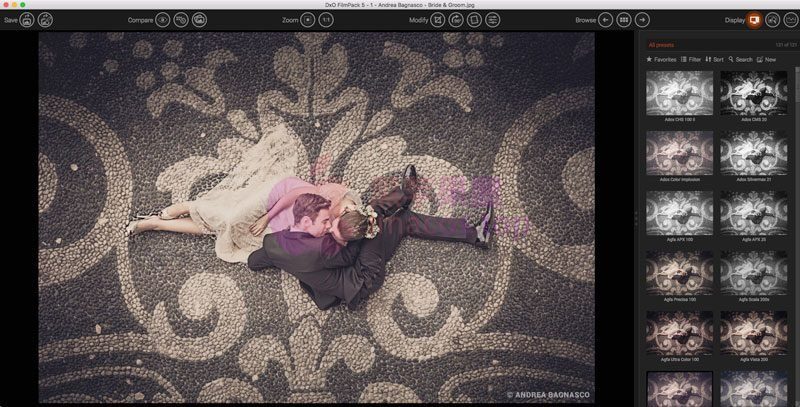800x407 pixels.
Task: Apply the Agfa Ultra Color 100 preset
Action: click(x=680, y=334)
